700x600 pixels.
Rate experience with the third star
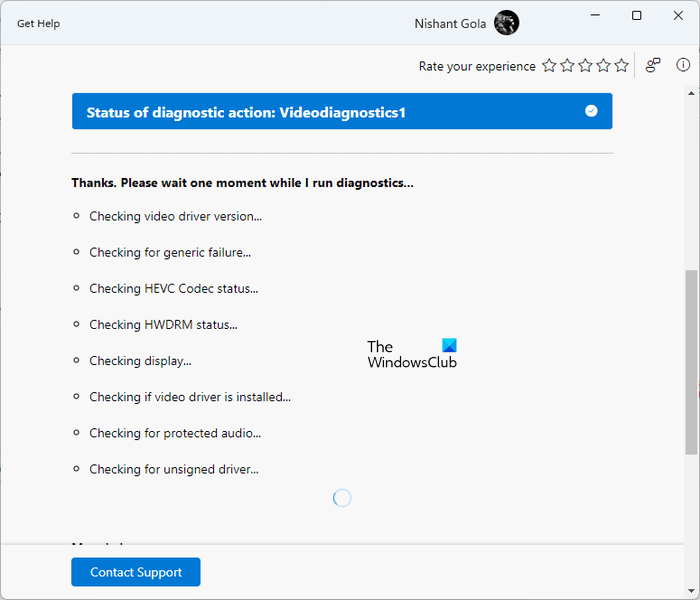pos(585,66)
